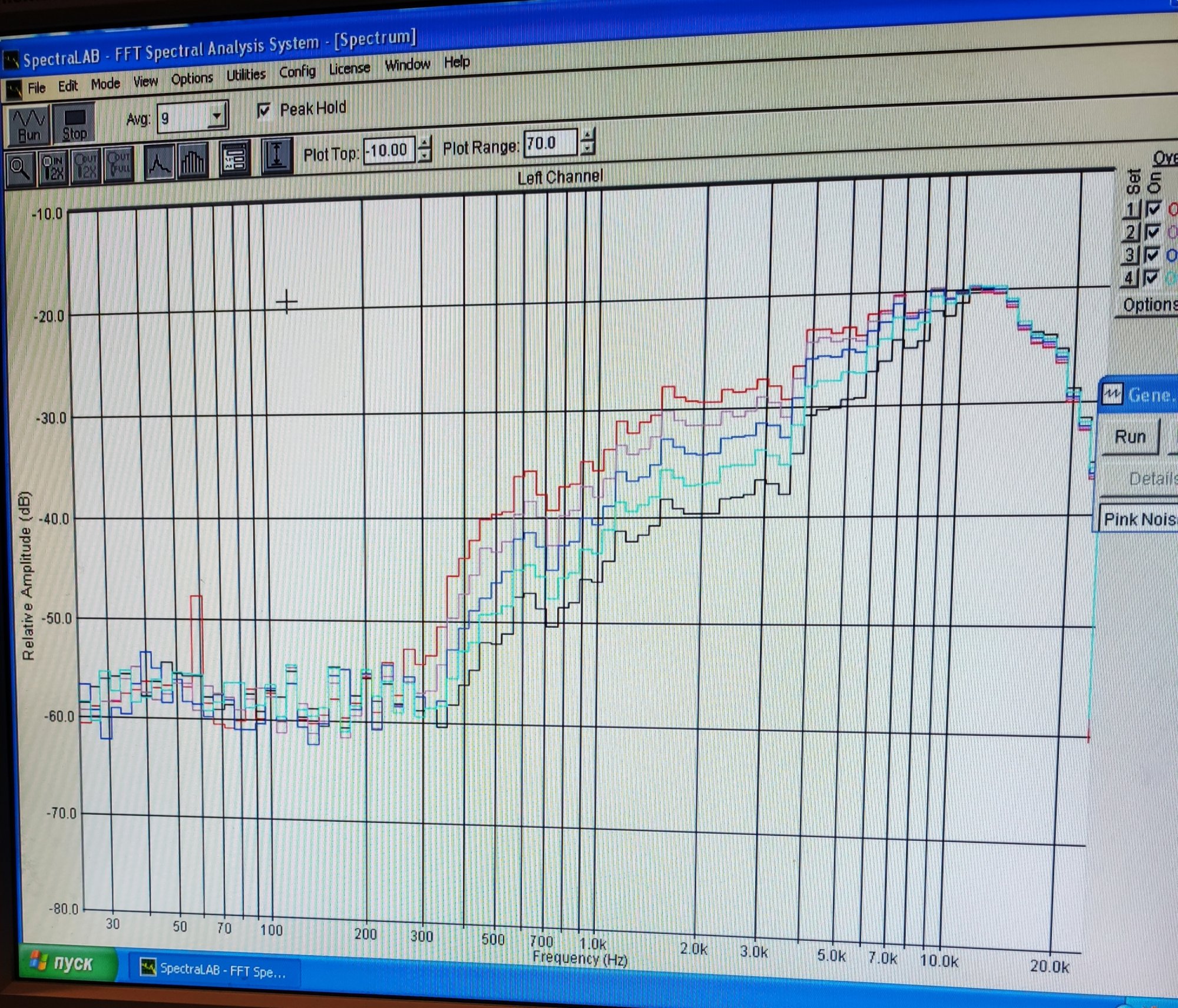1178x1008 pixels.
Task: Open the Mode menu
Action: (105, 84)
